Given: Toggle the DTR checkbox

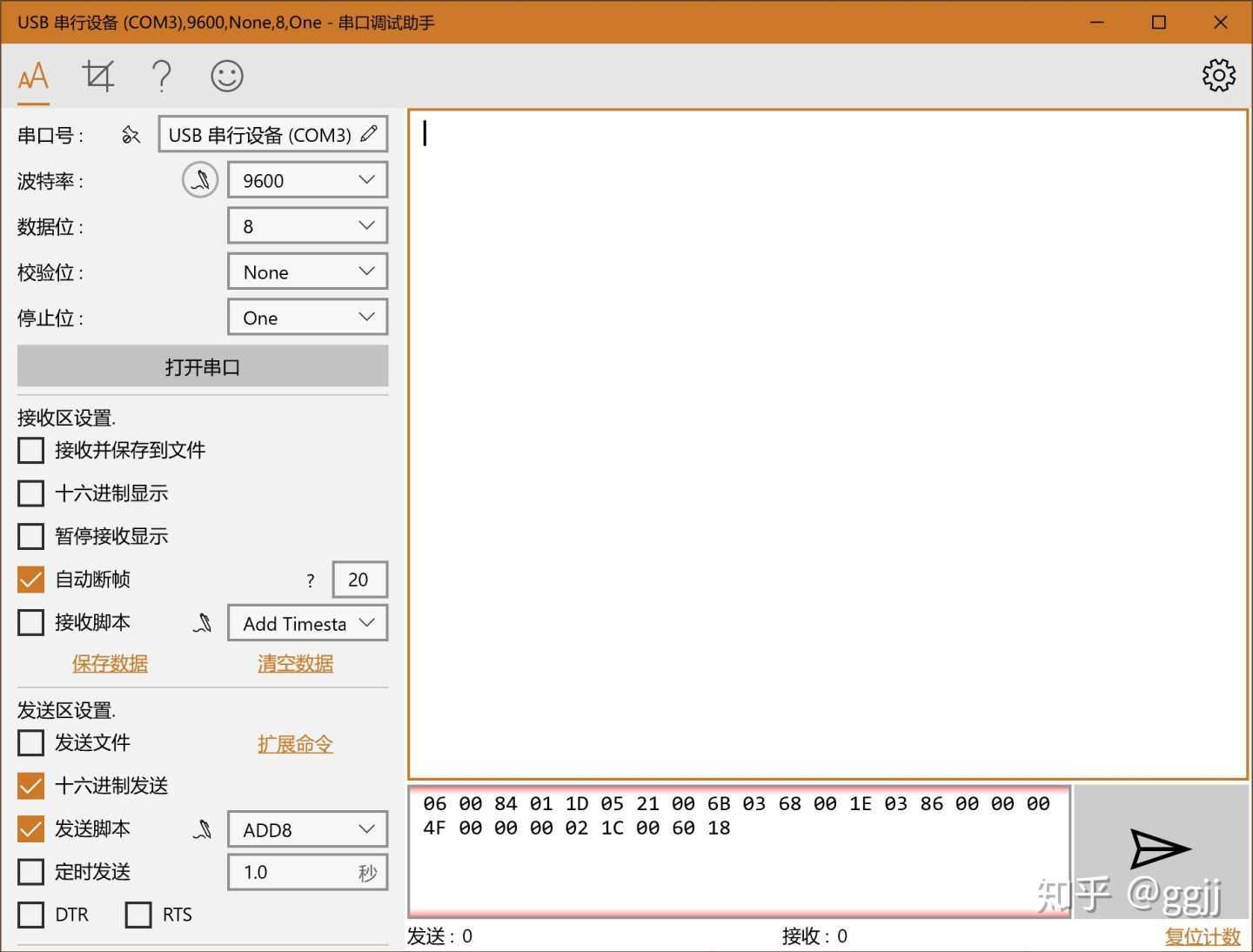Looking at the screenshot, I should point(30,915).
